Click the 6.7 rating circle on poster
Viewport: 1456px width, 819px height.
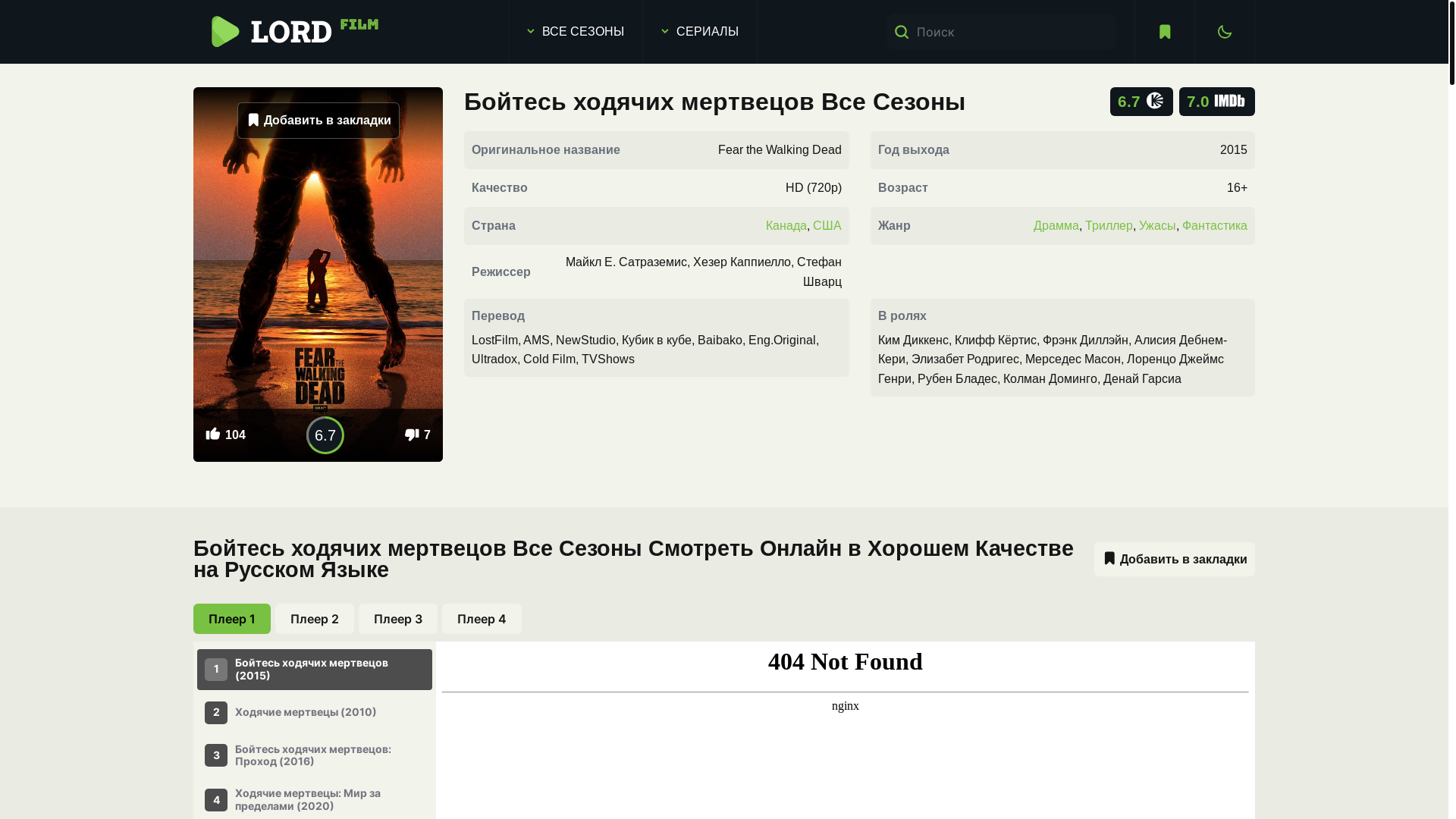click(325, 435)
